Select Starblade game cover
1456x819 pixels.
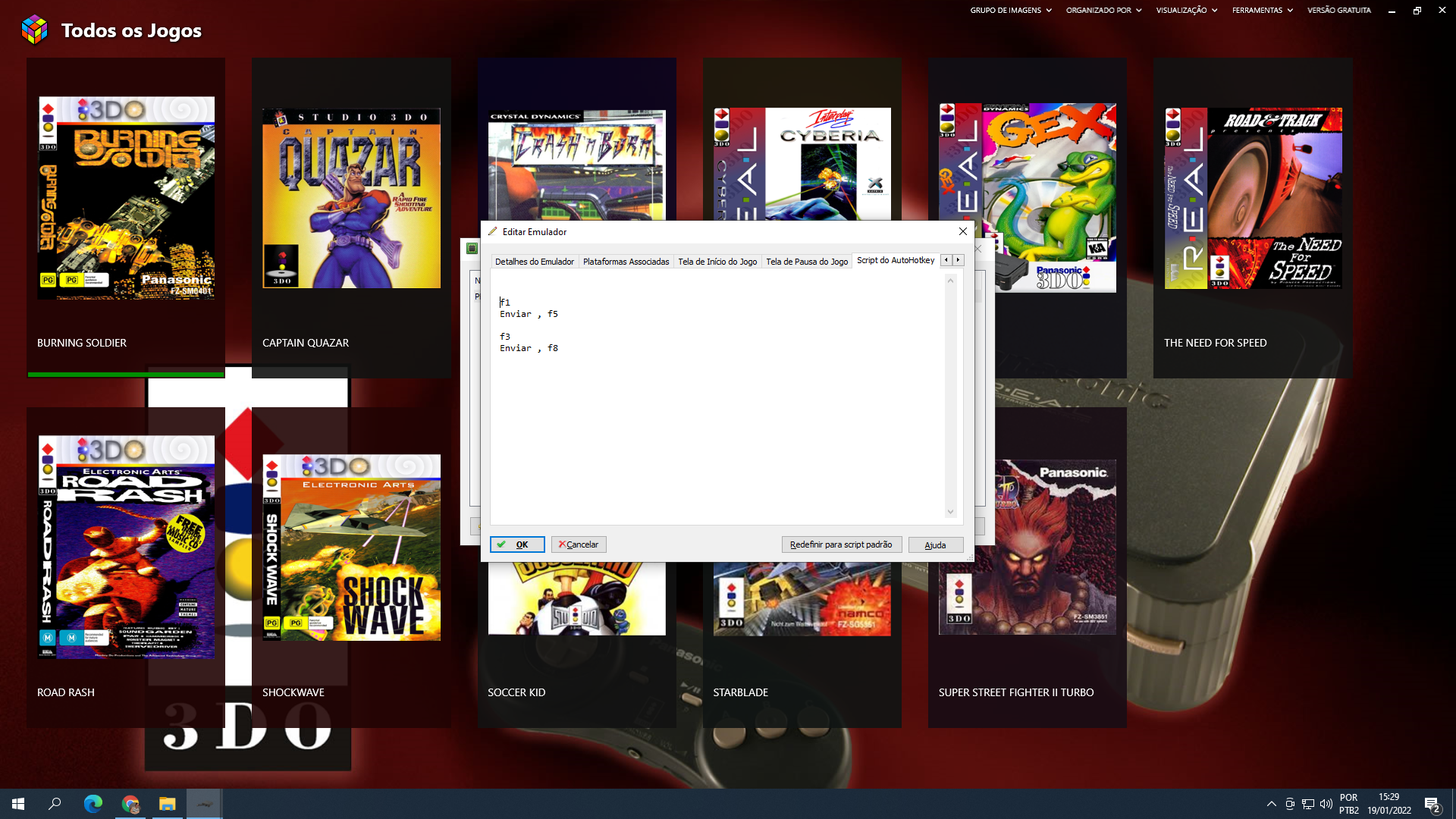(802, 599)
